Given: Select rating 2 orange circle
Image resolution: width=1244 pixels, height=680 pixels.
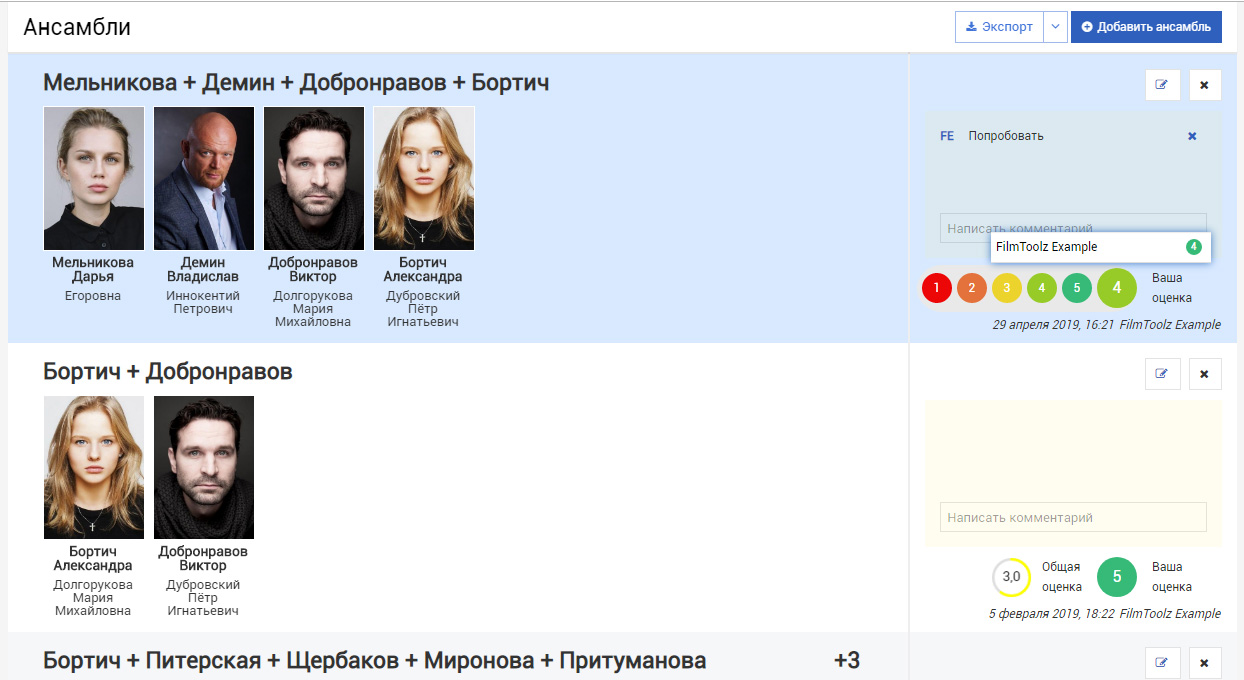Looking at the screenshot, I should pos(972,288).
